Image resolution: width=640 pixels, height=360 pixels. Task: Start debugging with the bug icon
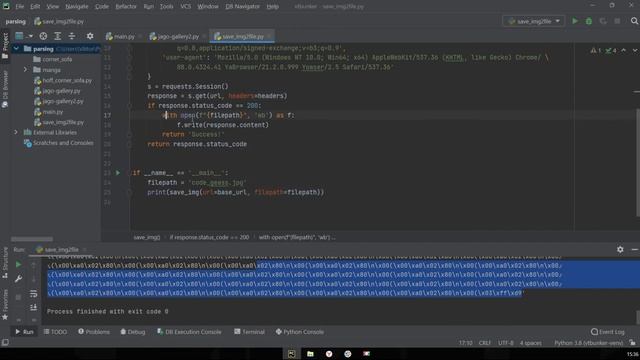589,21
